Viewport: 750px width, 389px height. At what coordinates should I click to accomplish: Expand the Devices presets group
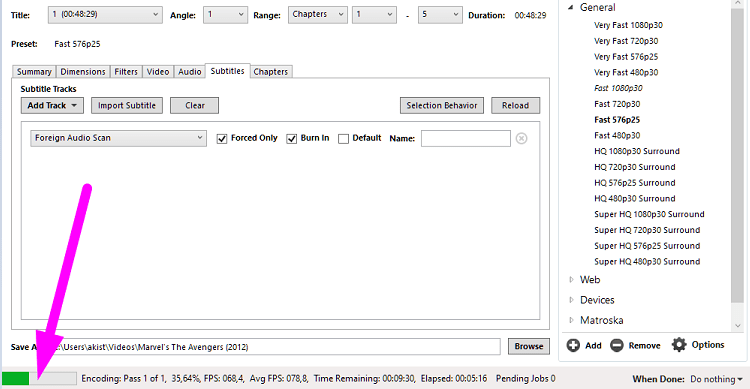(x=571, y=300)
